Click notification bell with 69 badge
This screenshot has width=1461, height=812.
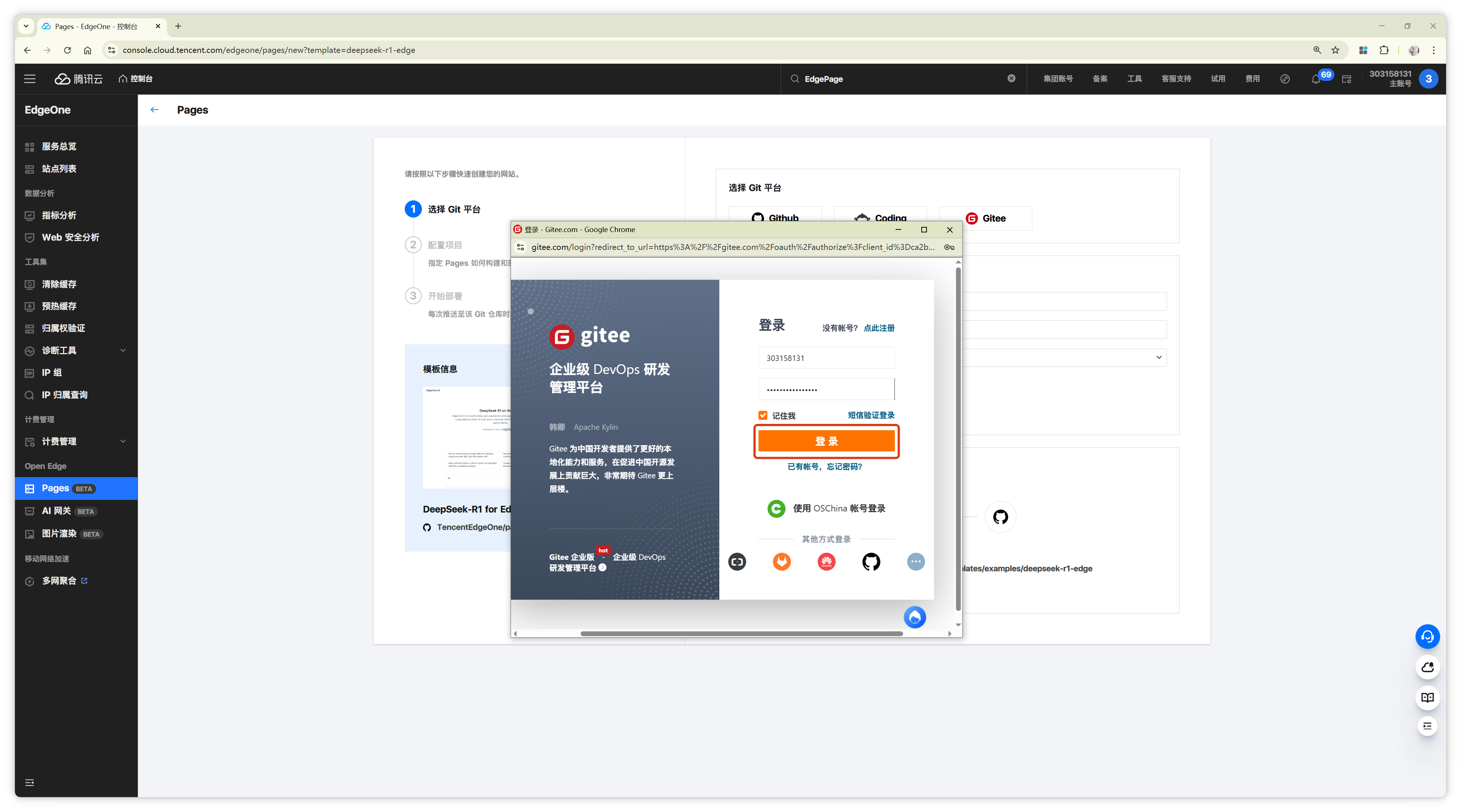click(1316, 79)
